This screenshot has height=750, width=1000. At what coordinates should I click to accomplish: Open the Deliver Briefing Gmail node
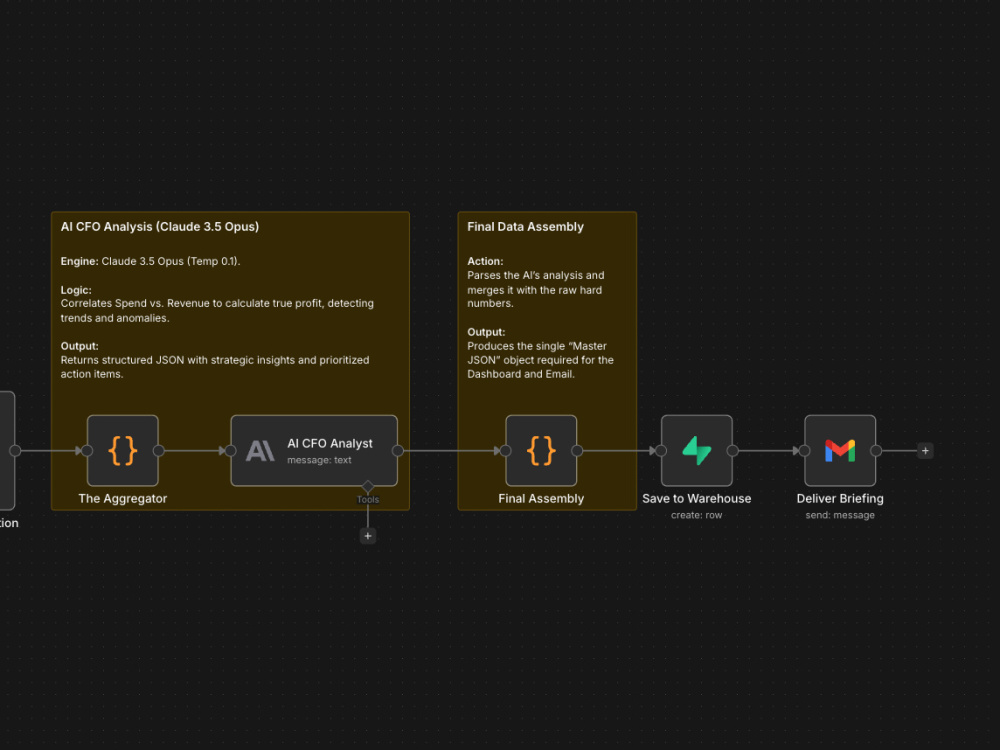(x=840, y=451)
